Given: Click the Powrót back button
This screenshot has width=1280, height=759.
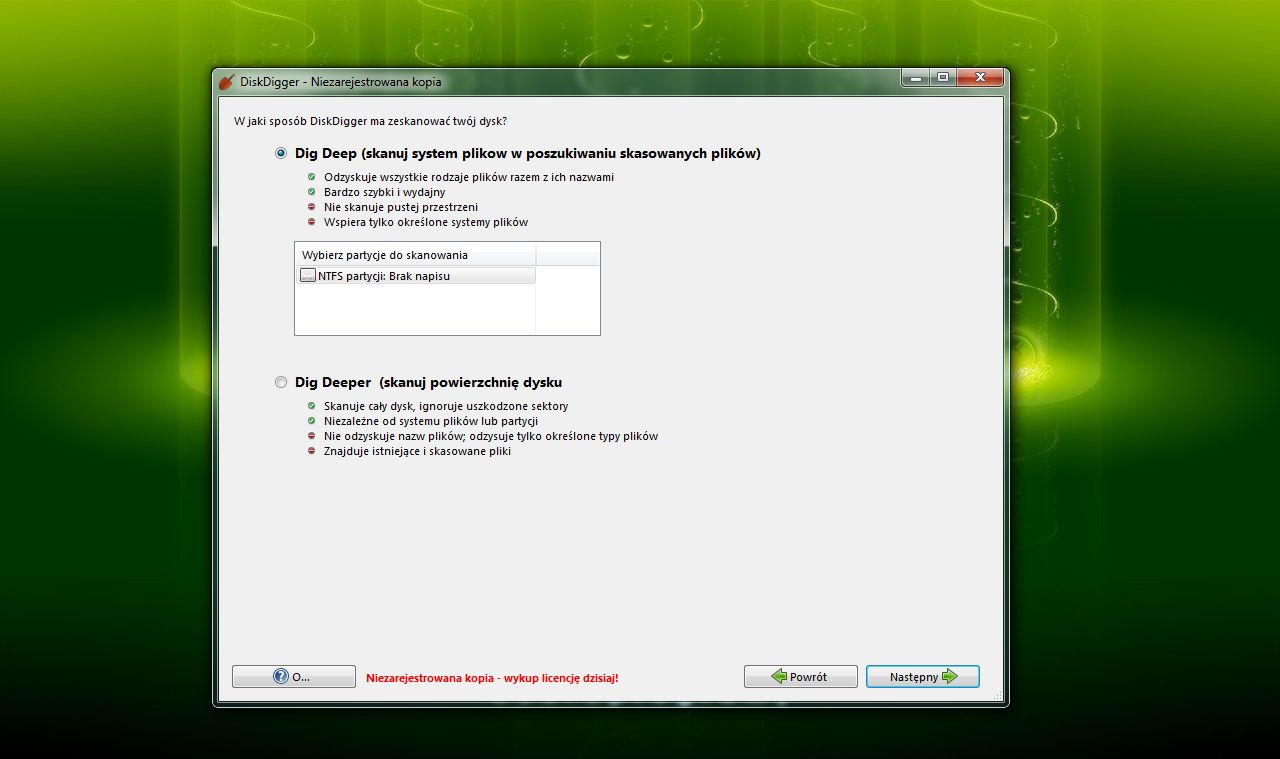Looking at the screenshot, I should coord(800,677).
